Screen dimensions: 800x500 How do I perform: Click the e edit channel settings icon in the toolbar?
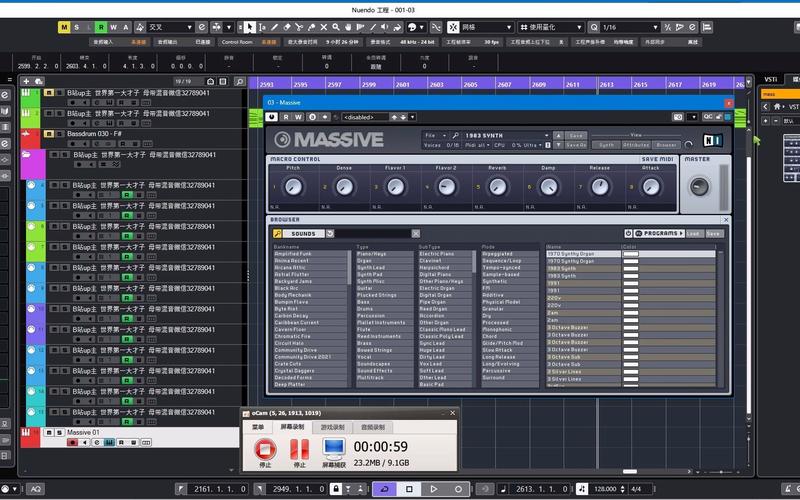pos(202,27)
